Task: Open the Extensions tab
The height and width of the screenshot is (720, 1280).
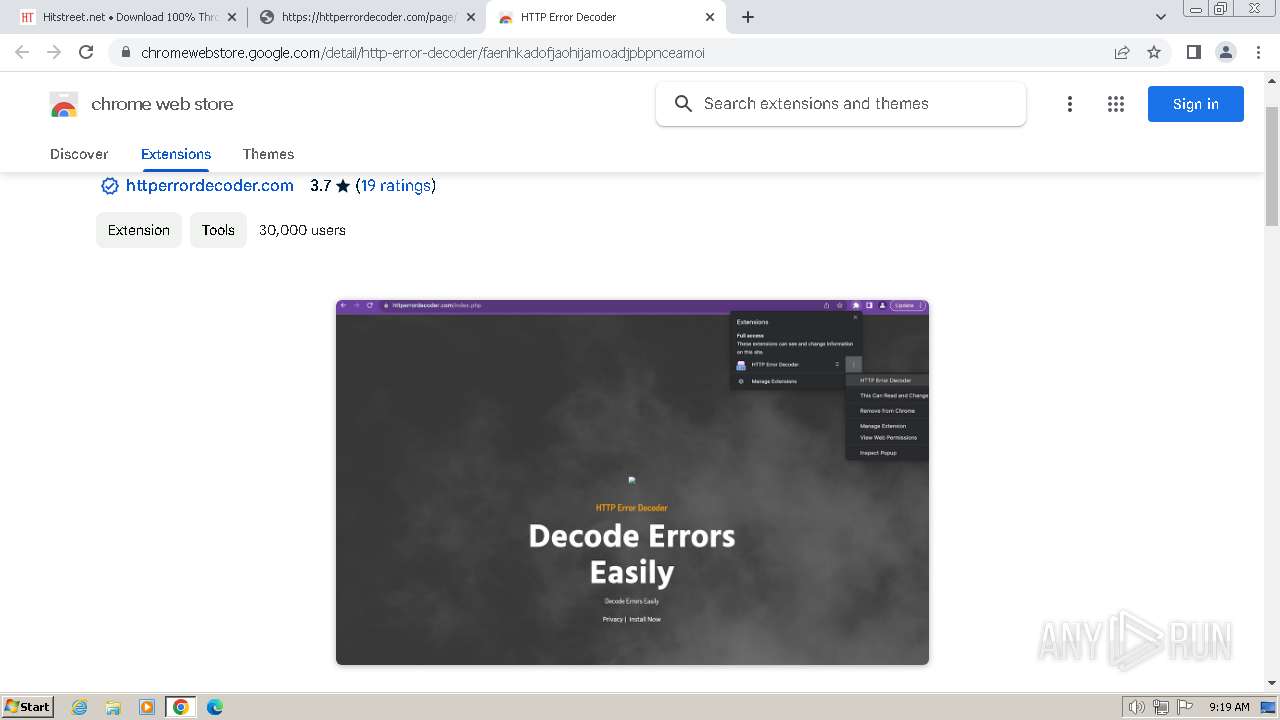Action: [x=176, y=154]
